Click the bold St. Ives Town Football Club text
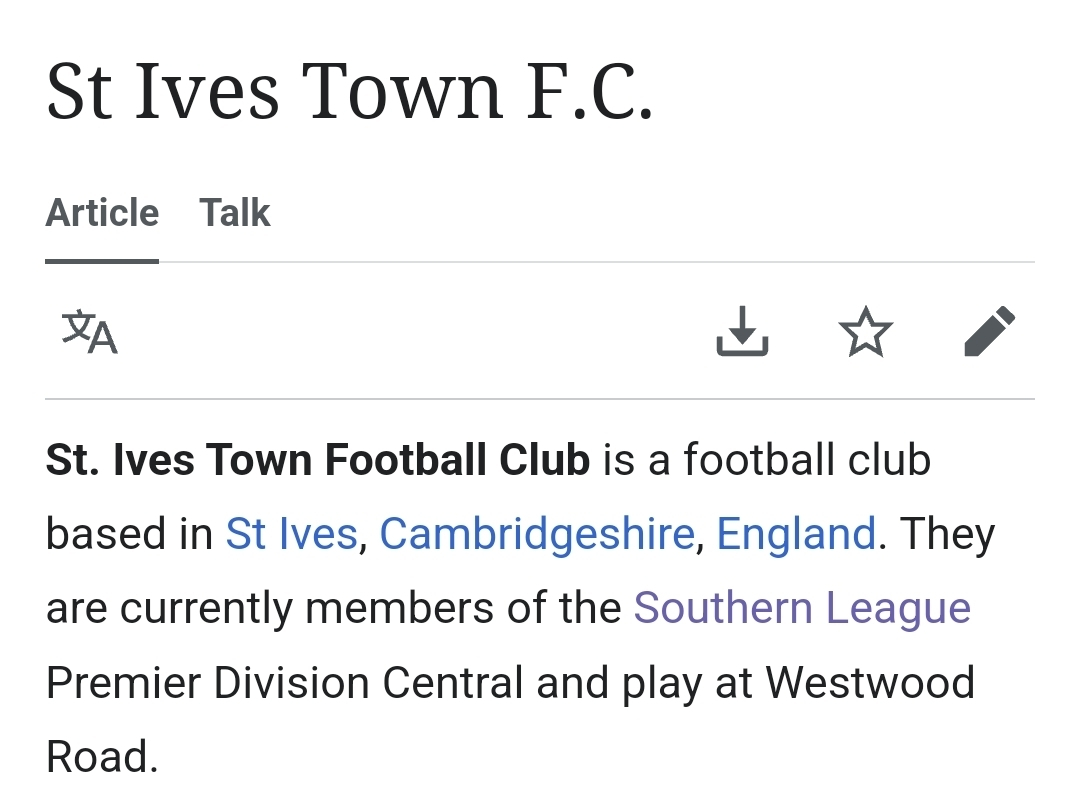Viewport: 1079px width, 795px height. click(318, 460)
